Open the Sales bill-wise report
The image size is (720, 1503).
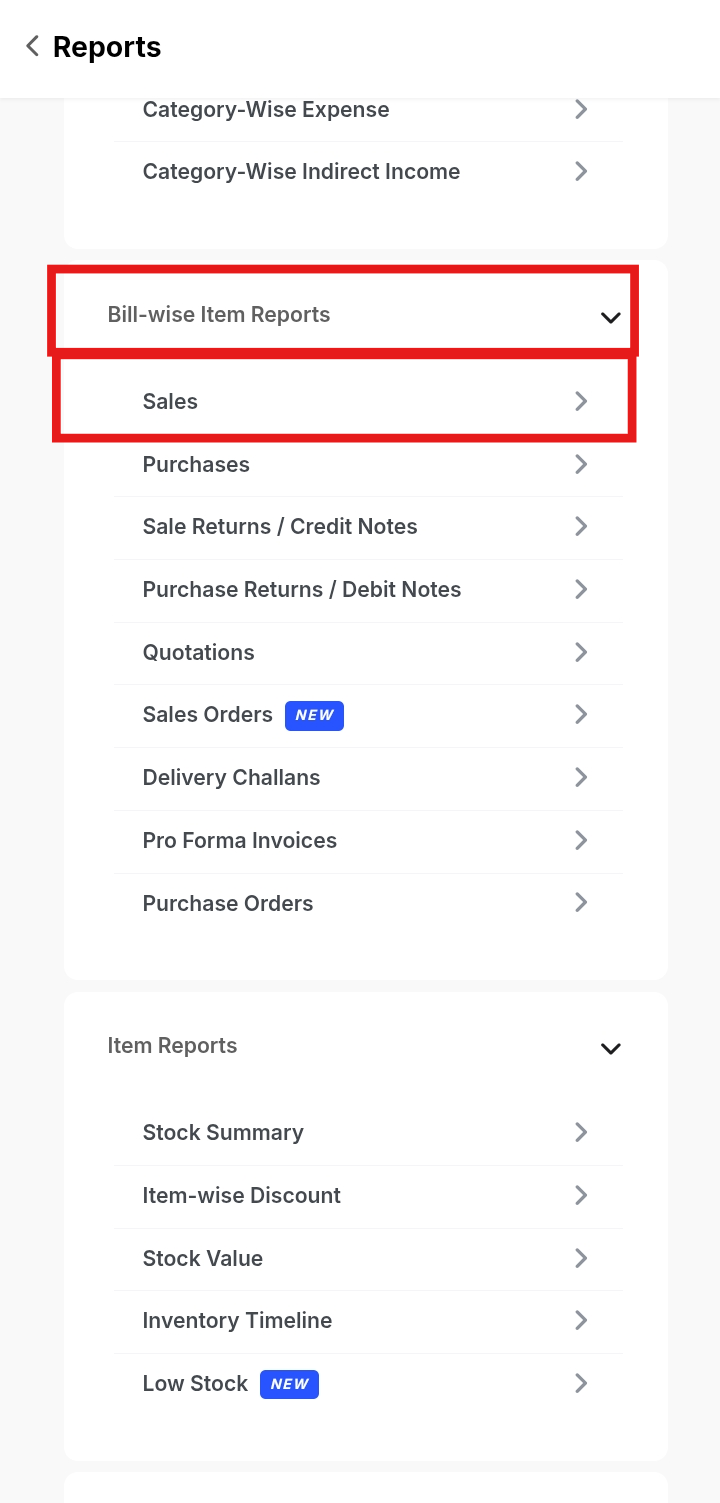pos(170,401)
